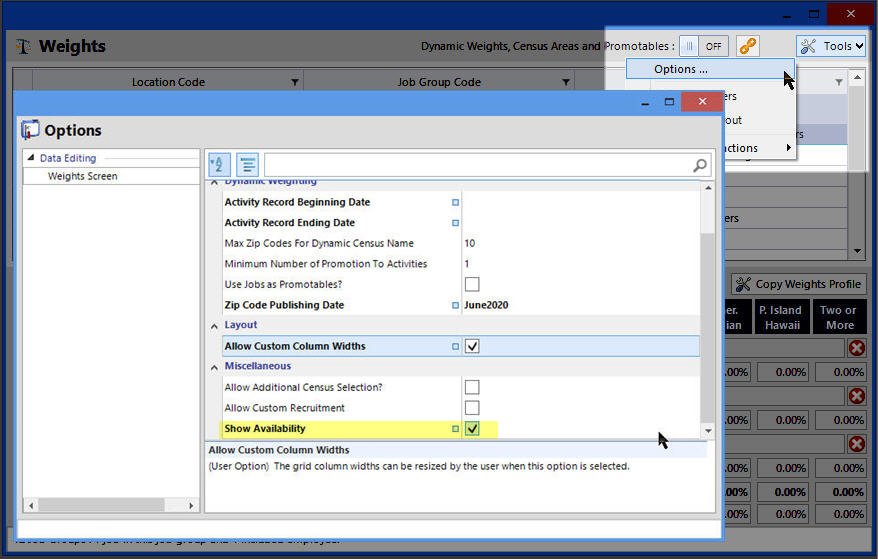The image size is (878, 559).
Task: Click Zip Code Publishing Date marker square
Action: tap(455, 305)
